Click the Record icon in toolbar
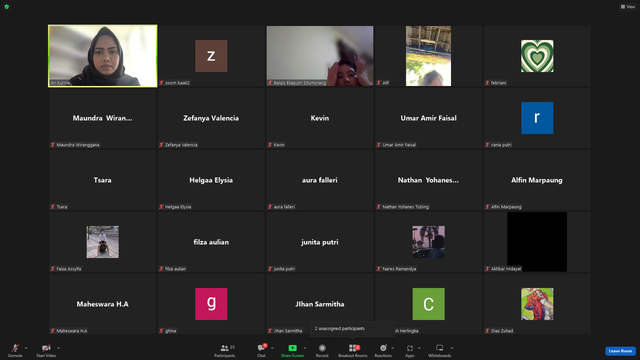 point(322,348)
